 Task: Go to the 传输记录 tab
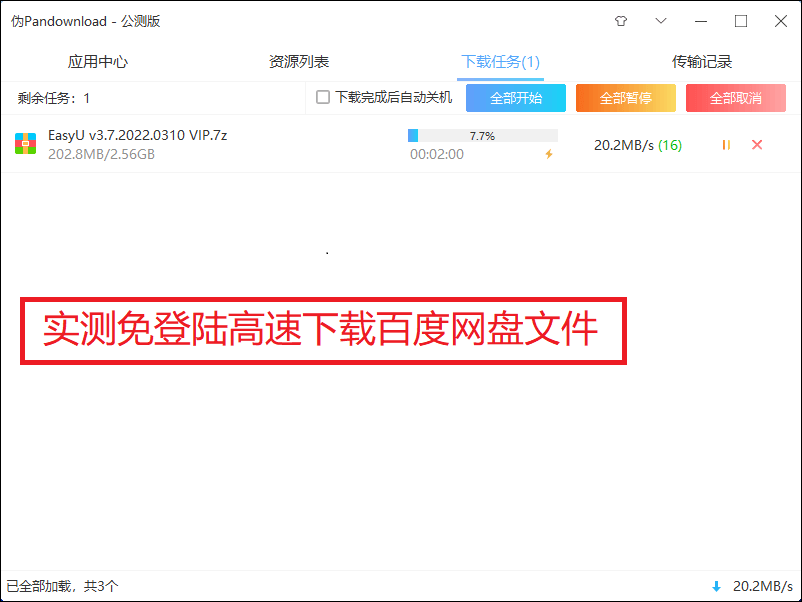702,62
